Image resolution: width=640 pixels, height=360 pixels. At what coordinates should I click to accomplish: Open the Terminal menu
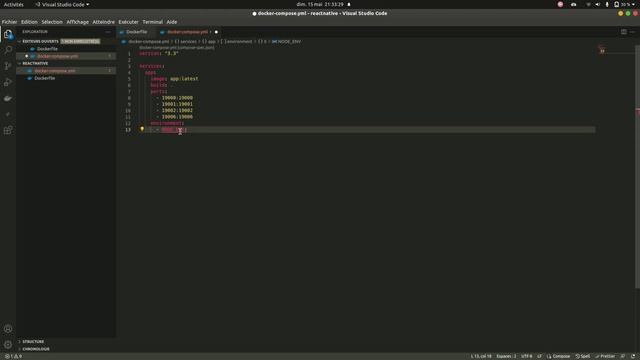pyautogui.click(x=153, y=22)
